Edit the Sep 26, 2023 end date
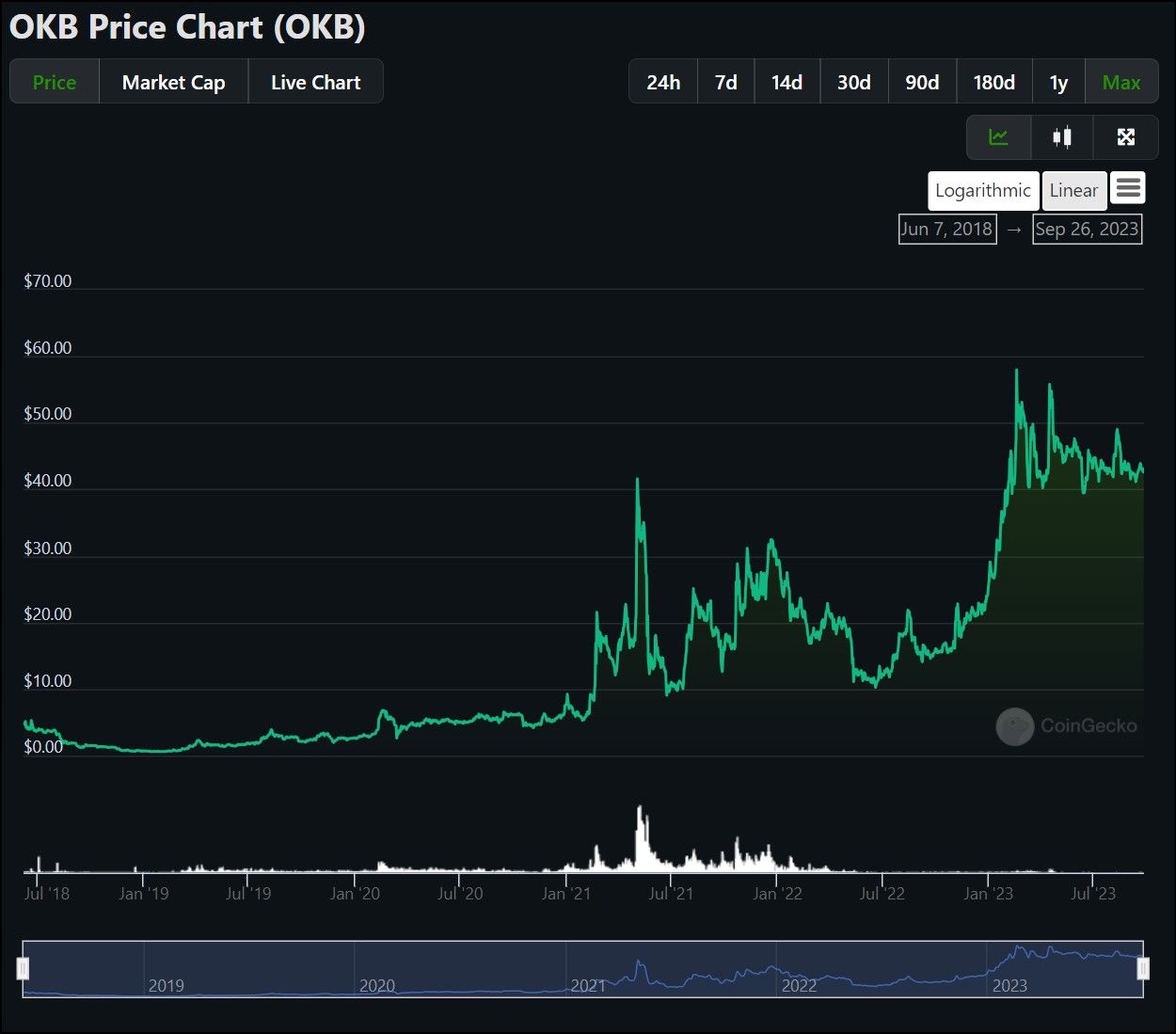 point(1087,229)
